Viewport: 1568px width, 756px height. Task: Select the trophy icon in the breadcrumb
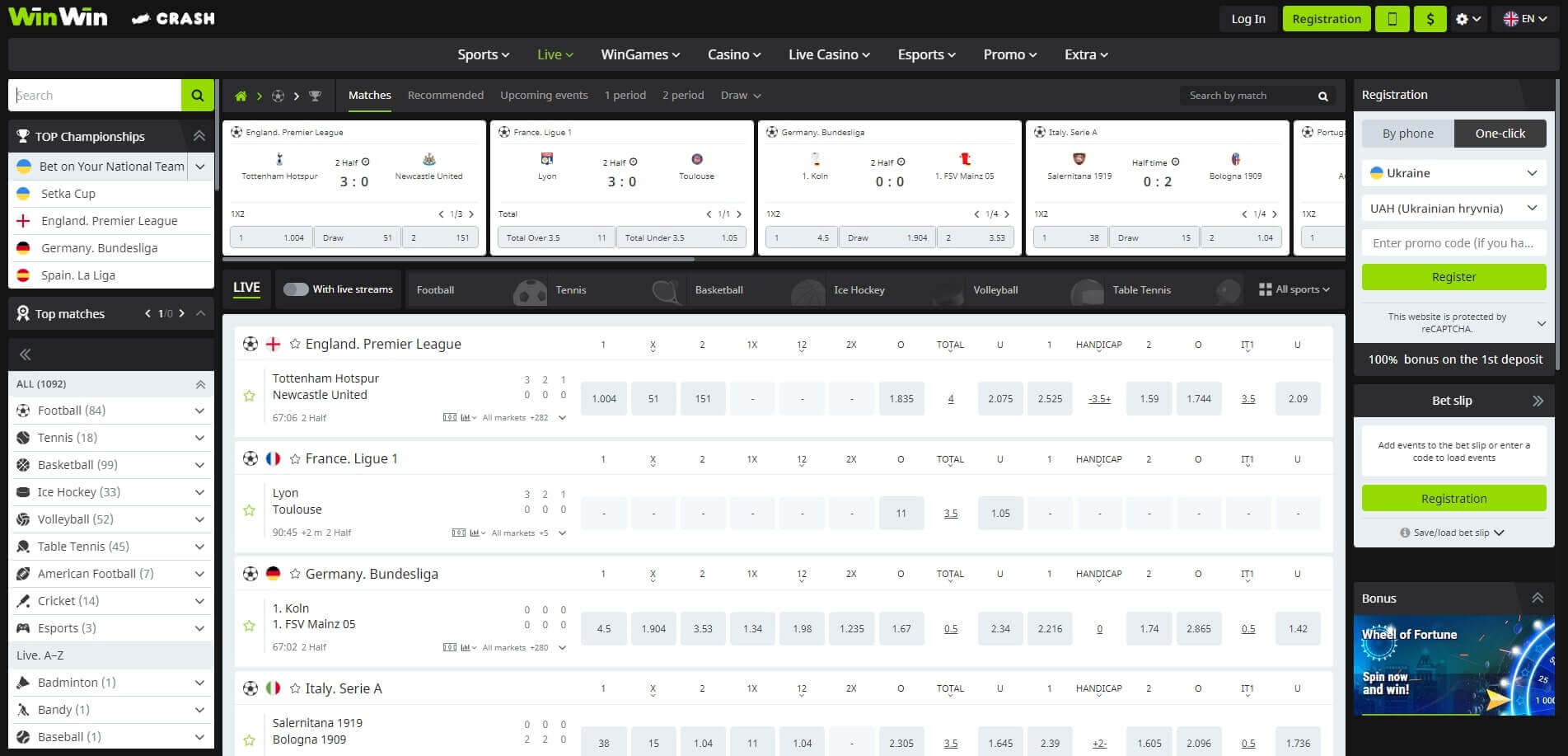point(316,96)
